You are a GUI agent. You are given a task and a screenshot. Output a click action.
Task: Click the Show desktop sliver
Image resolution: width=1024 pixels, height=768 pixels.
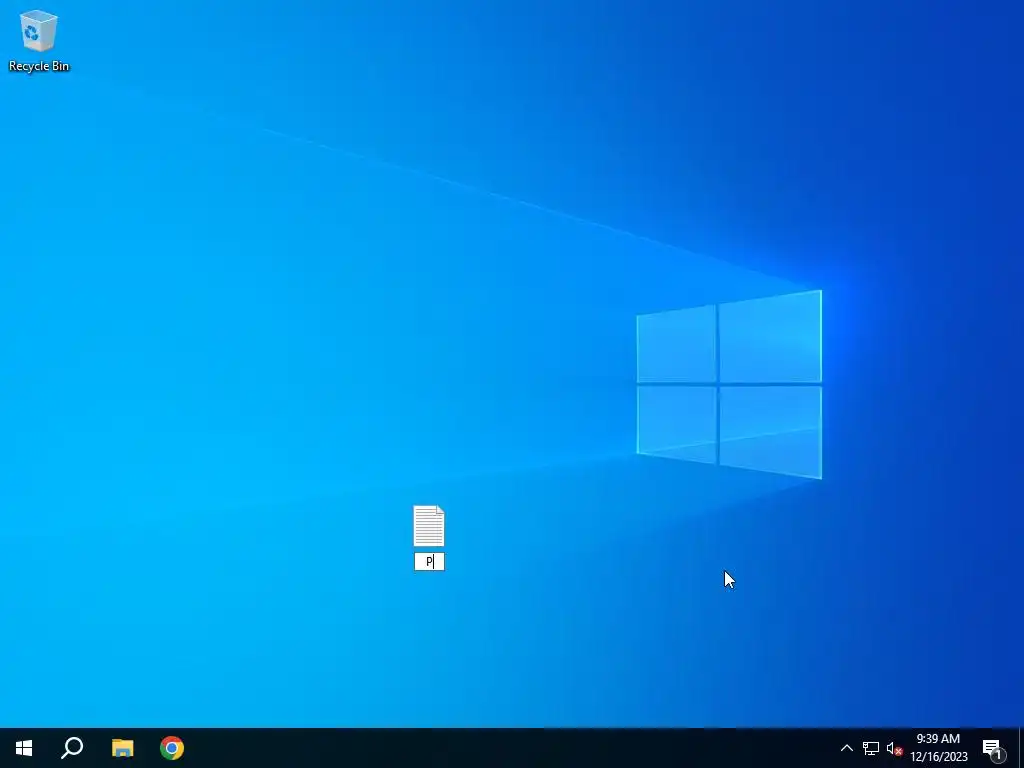click(x=1021, y=748)
